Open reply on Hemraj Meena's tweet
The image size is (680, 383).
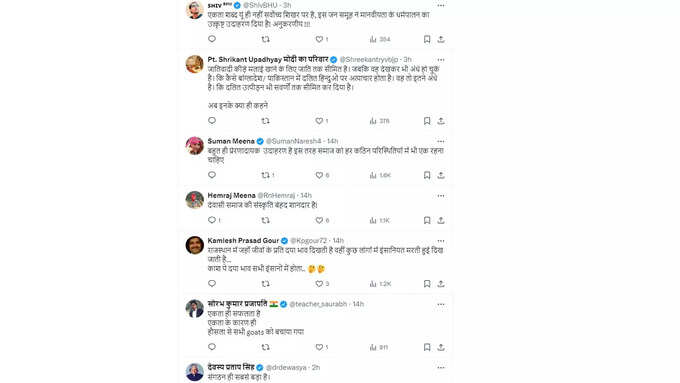pos(212,220)
